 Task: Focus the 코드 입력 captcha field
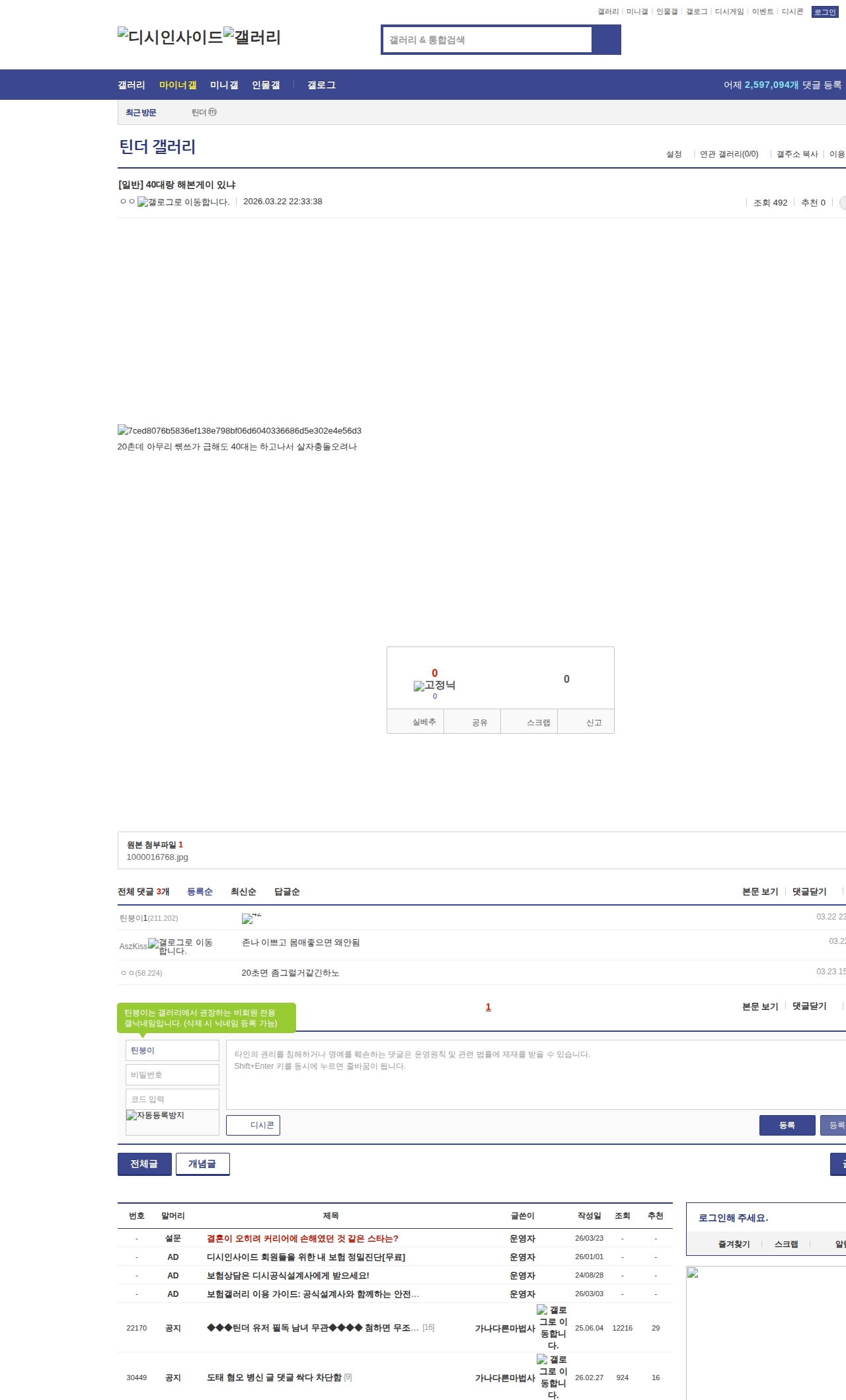(173, 1099)
